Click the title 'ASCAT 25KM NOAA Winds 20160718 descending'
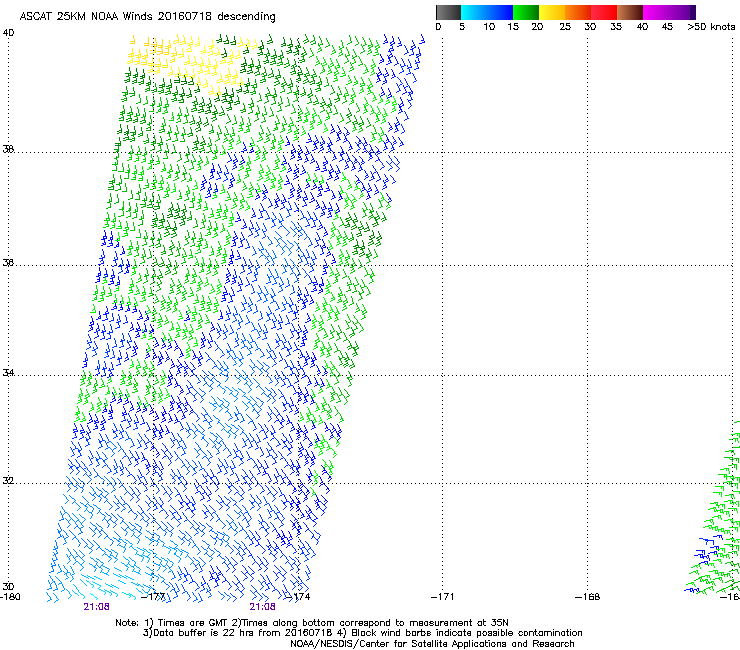Viewport: 740px width, 650px height. pyautogui.click(x=147, y=17)
